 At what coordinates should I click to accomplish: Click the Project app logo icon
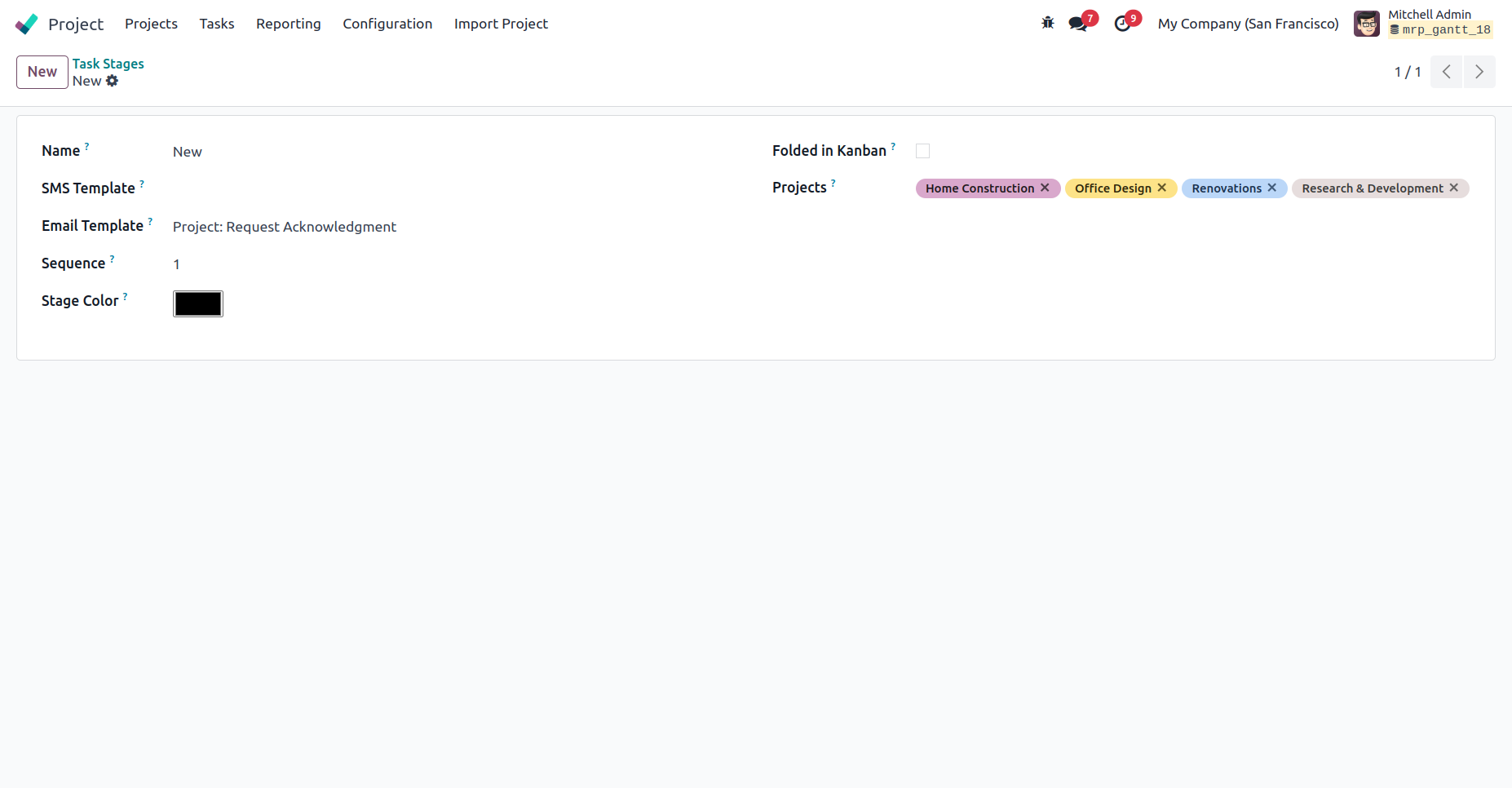[27, 24]
